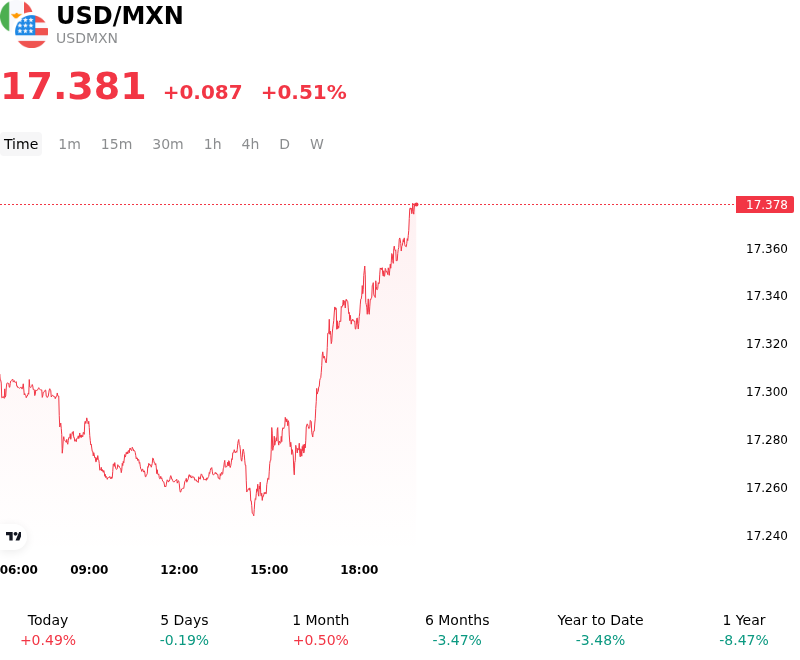Screen dimensions: 800x660
Task: Switch to the 1m interval
Action: pyautogui.click(x=69, y=144)
